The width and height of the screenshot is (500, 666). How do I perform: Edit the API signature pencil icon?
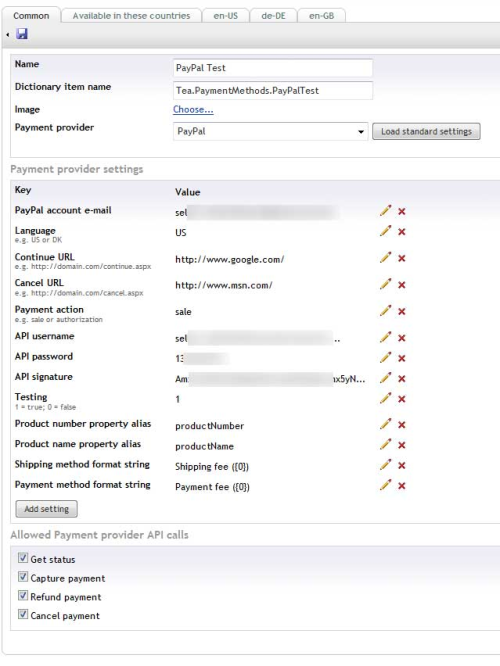point(385,378)
